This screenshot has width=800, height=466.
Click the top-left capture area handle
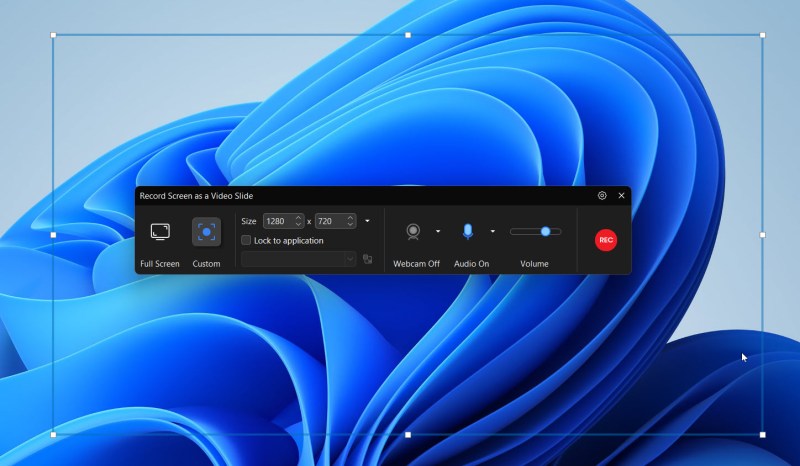[x=53, y=35]
